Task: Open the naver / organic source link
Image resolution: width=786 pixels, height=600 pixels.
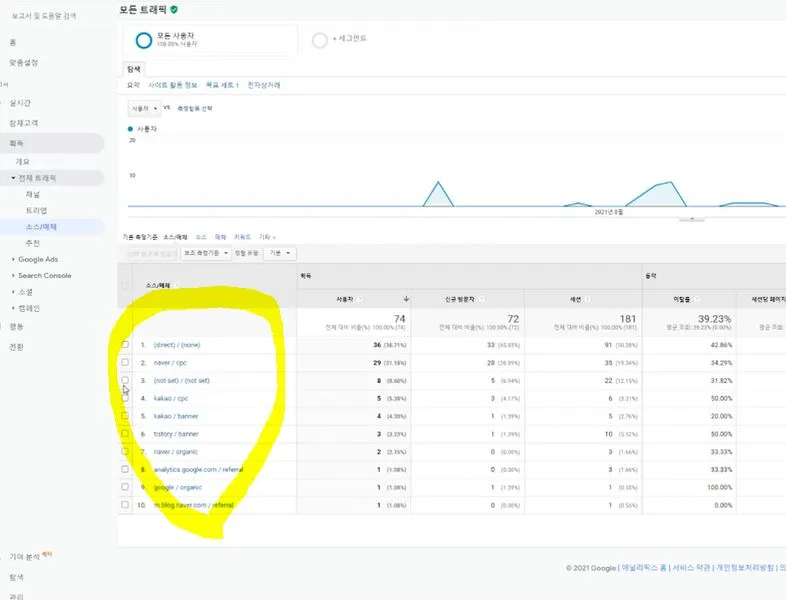Action: 175,452
